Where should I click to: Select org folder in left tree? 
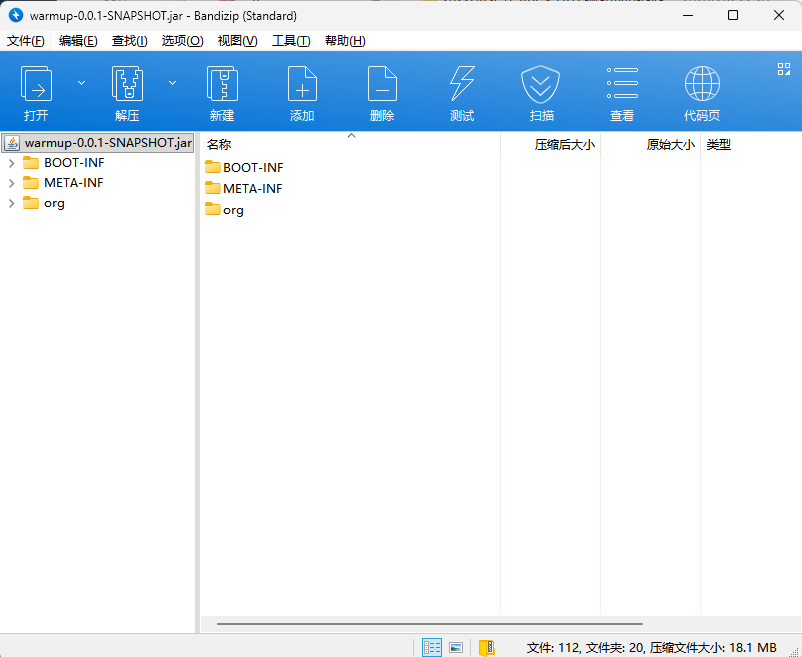pos(44,203)
